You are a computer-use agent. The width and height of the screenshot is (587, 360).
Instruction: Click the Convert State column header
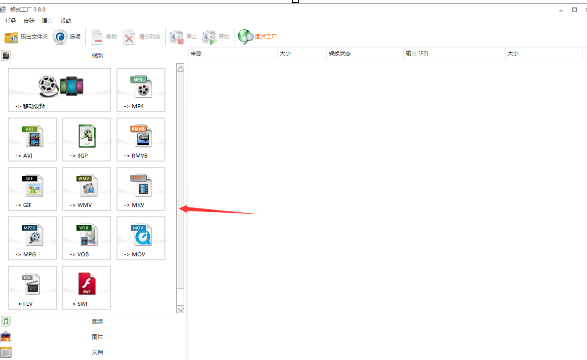click(x=365, y=54)
